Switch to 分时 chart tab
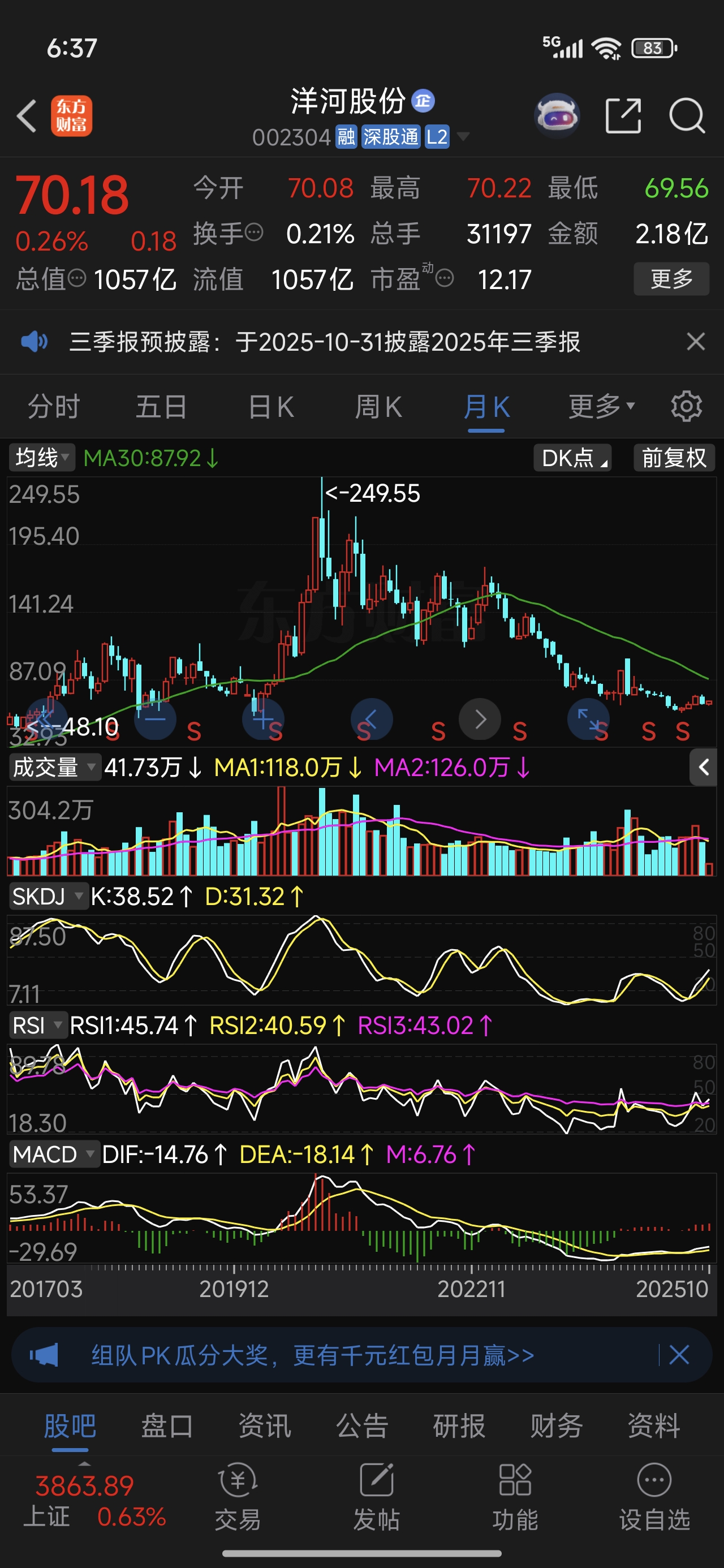 click(54, 406)
